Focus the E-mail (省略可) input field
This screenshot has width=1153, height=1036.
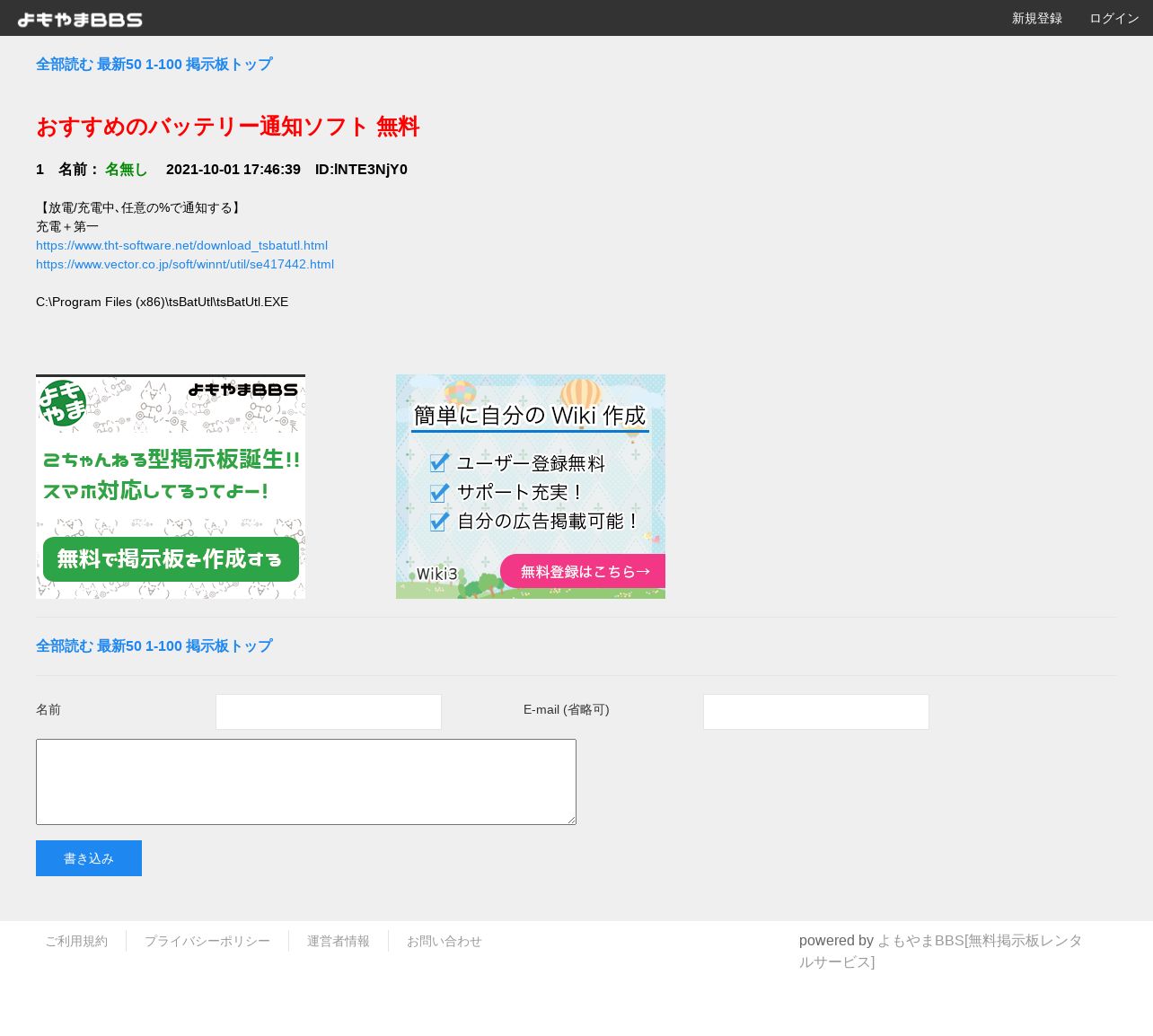pos(816,712)
